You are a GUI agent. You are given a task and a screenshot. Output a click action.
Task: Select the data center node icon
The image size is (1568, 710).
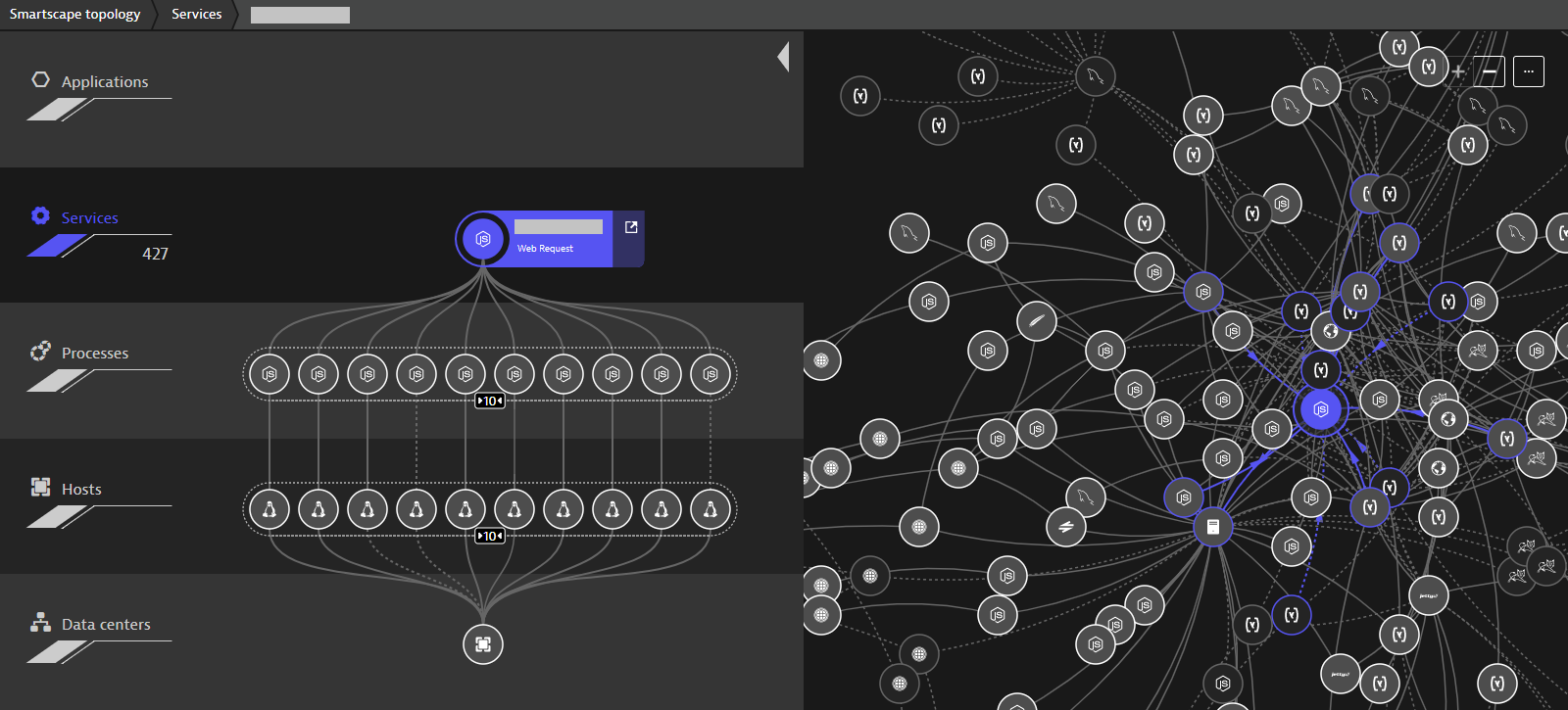pos(483,644)
